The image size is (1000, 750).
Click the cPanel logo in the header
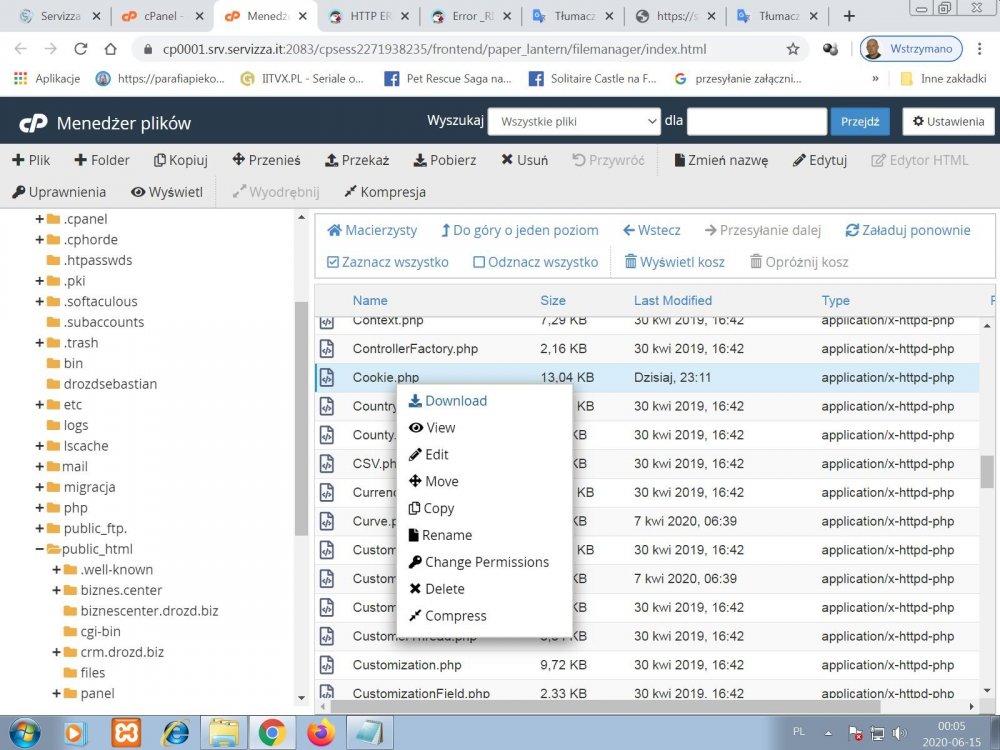click(x=33, y=122)
